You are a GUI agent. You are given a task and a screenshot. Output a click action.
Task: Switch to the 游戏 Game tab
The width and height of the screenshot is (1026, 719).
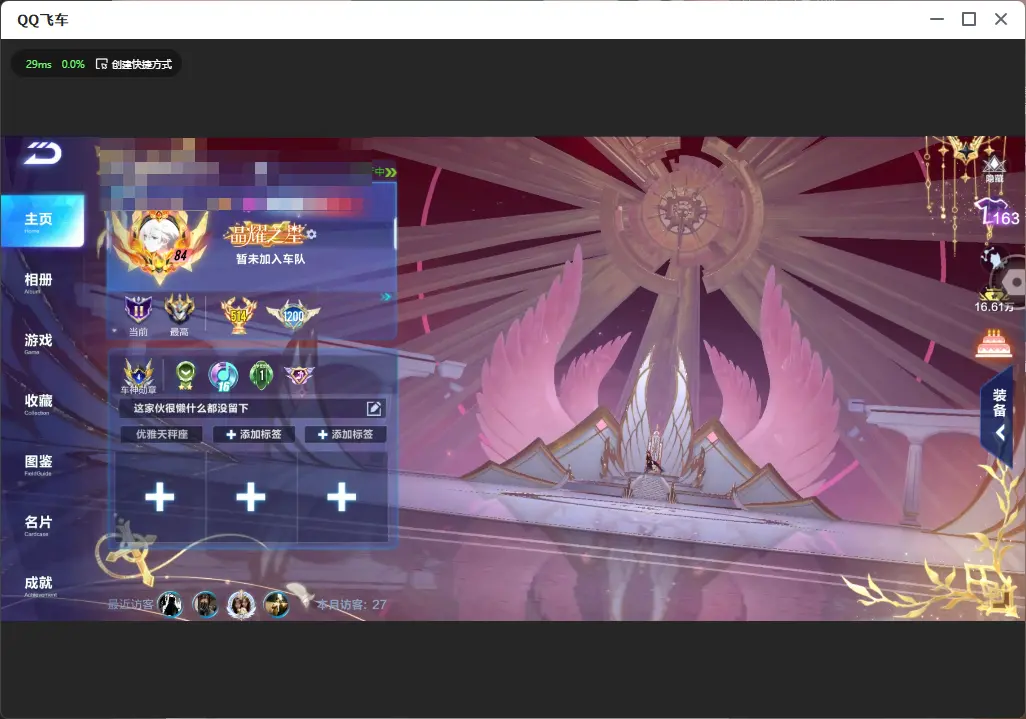[x=39, y=342]
